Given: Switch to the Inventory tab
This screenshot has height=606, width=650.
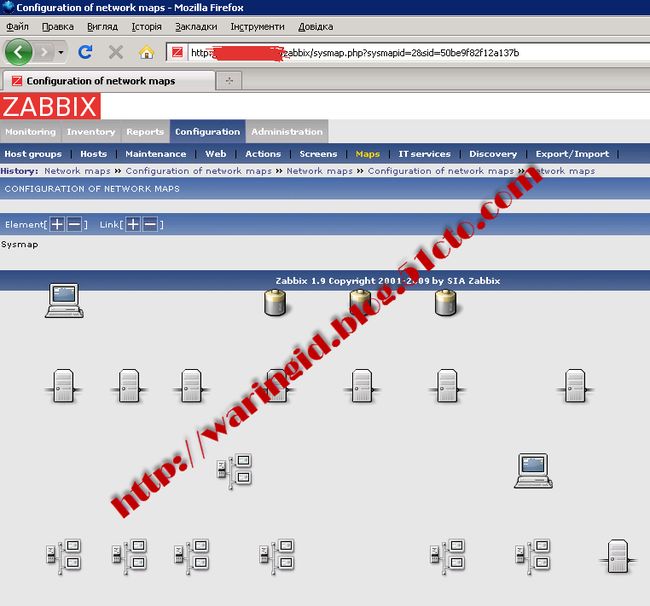Looking at the screenshot, I should click(x=91, y=132).
